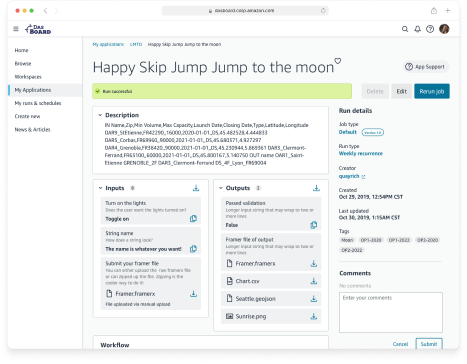
Task: Click the Edit button
Action: click(x=401, y=91)
